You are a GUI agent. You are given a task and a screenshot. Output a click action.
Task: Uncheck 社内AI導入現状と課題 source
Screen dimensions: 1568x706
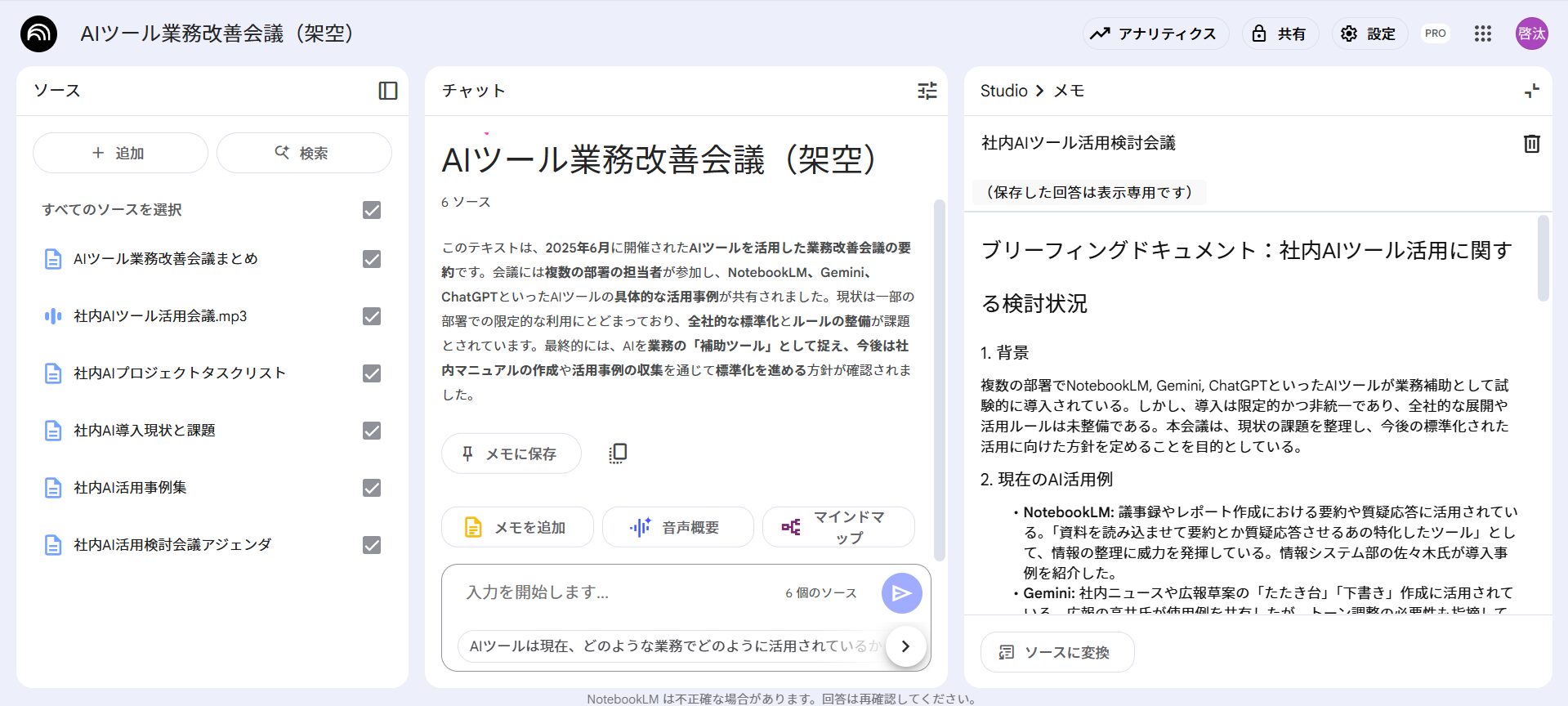[372, 431]
